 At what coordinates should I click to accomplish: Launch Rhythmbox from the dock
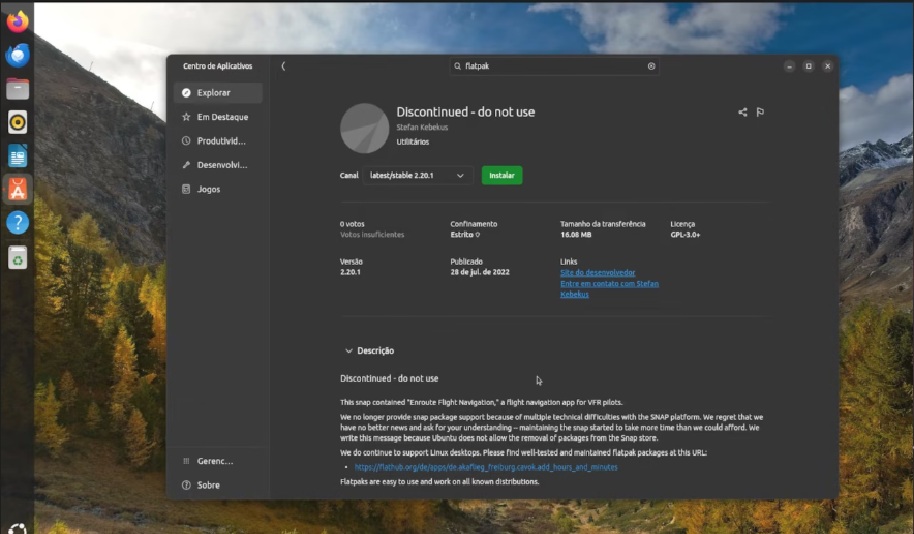(18, 122)
